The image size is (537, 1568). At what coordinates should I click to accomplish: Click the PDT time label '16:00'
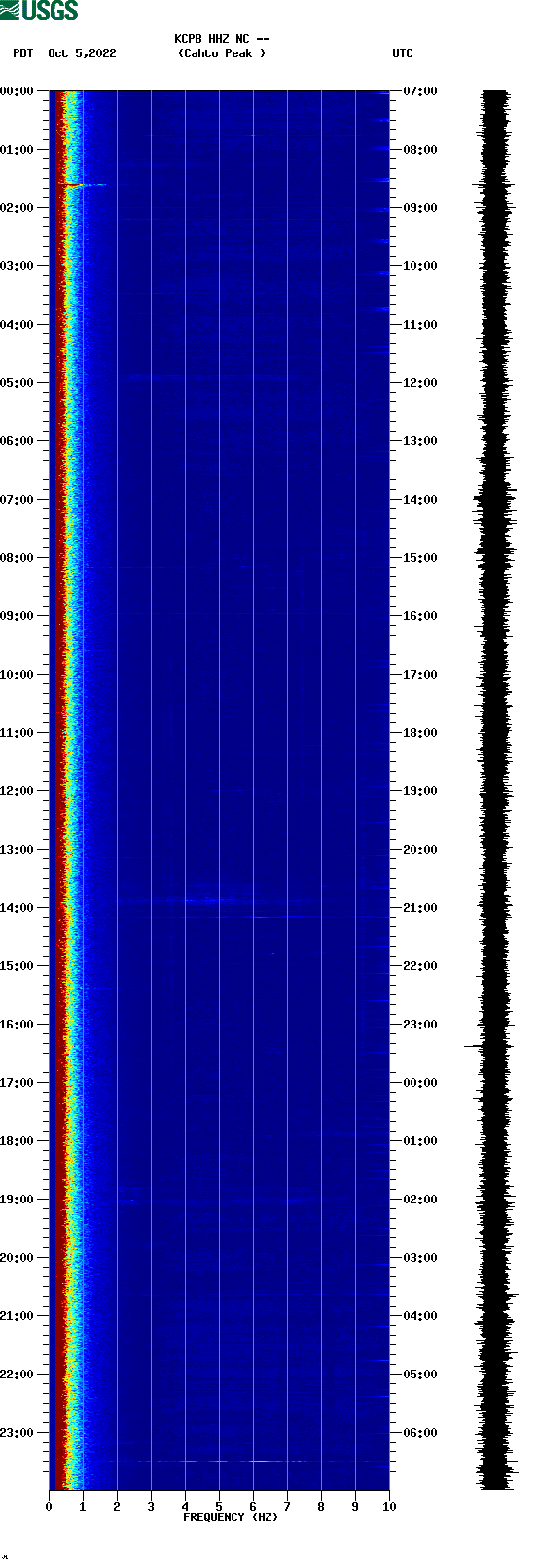pos(17,1025)
